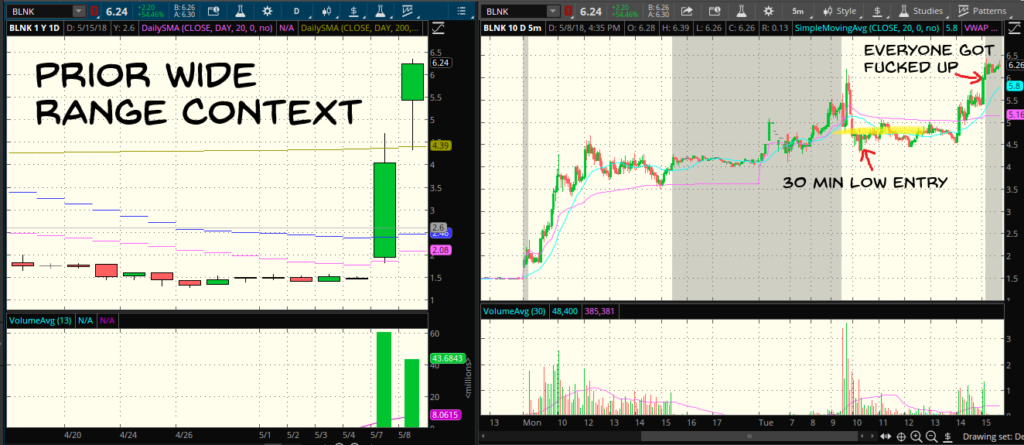
Task: Open right chart news/clock panel icon
Action: 714,11
